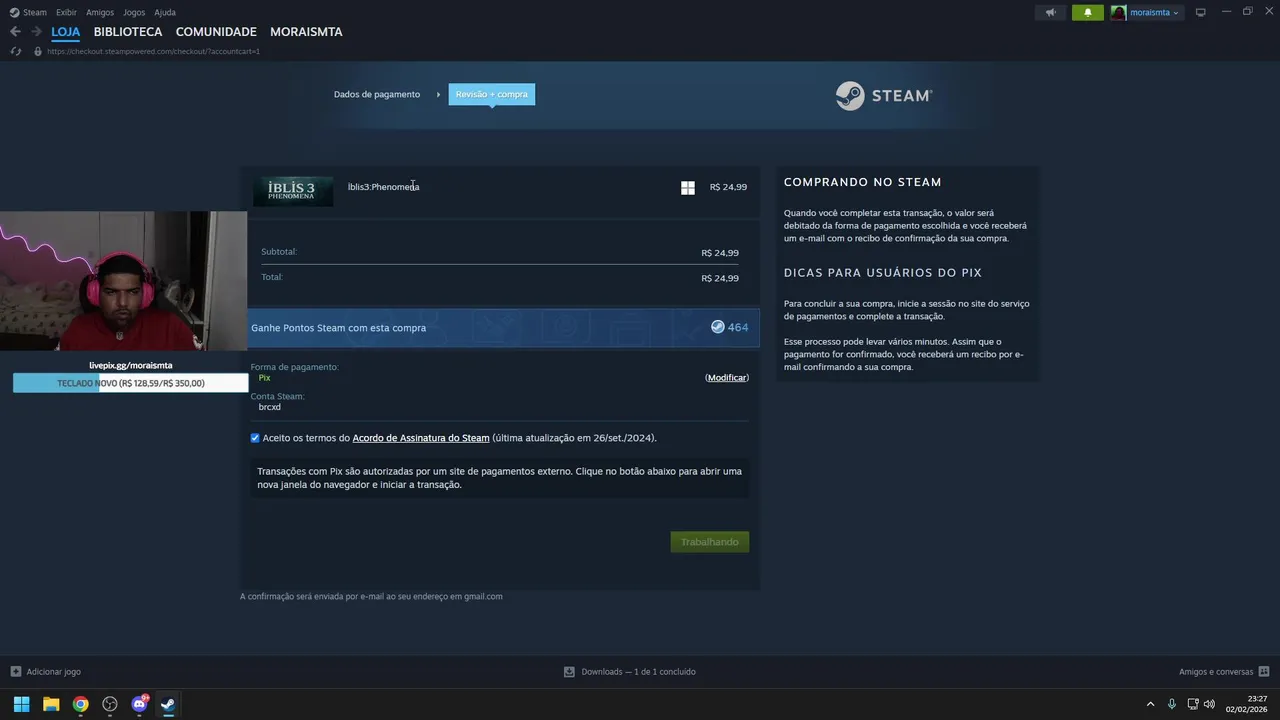Click the brcxd Steam account name
Viewport: 1280px width, 720px height.
click(270, 407)
